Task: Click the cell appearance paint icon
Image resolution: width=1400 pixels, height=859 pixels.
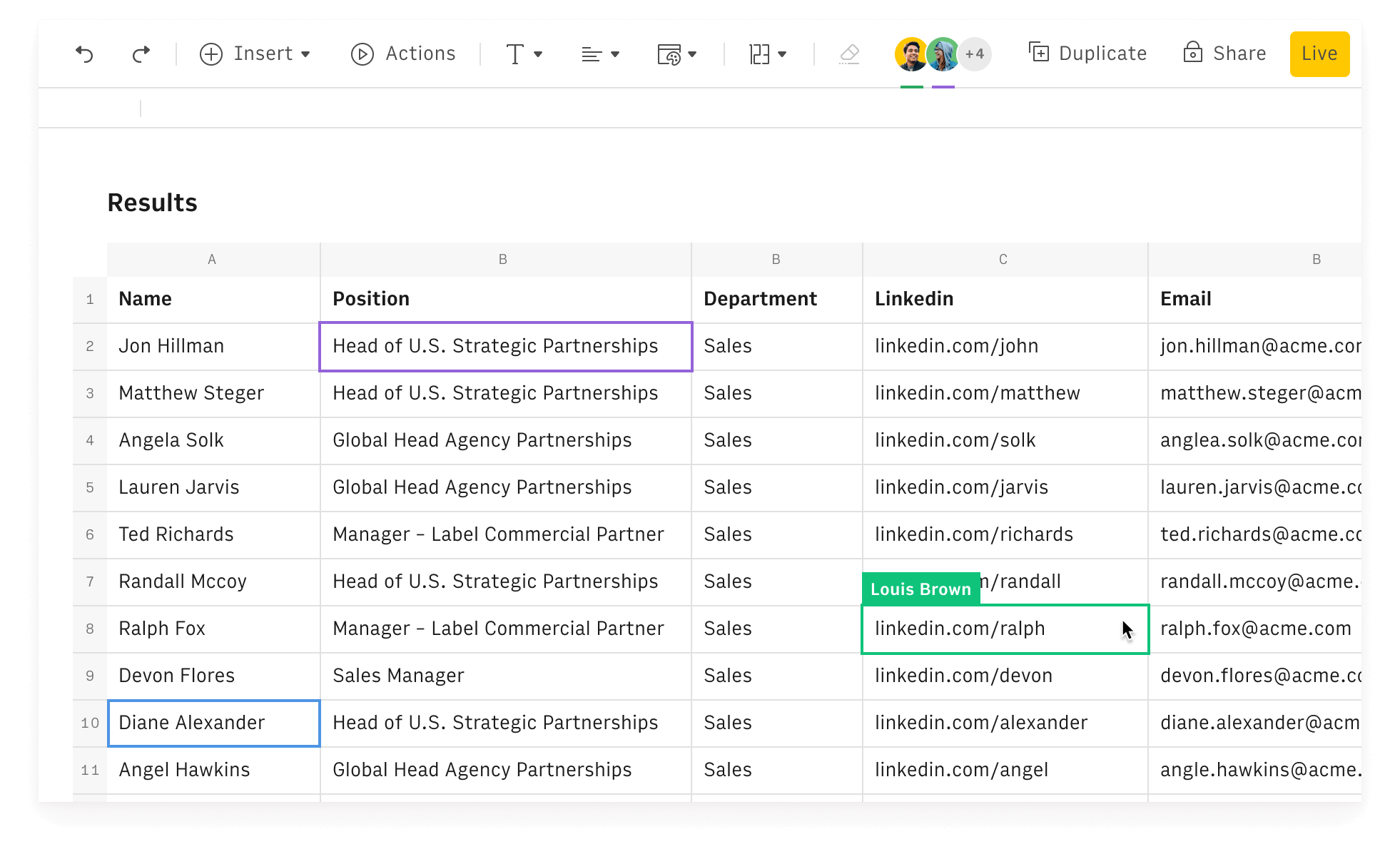Action: pyautogui.click(x=669, y=54)
